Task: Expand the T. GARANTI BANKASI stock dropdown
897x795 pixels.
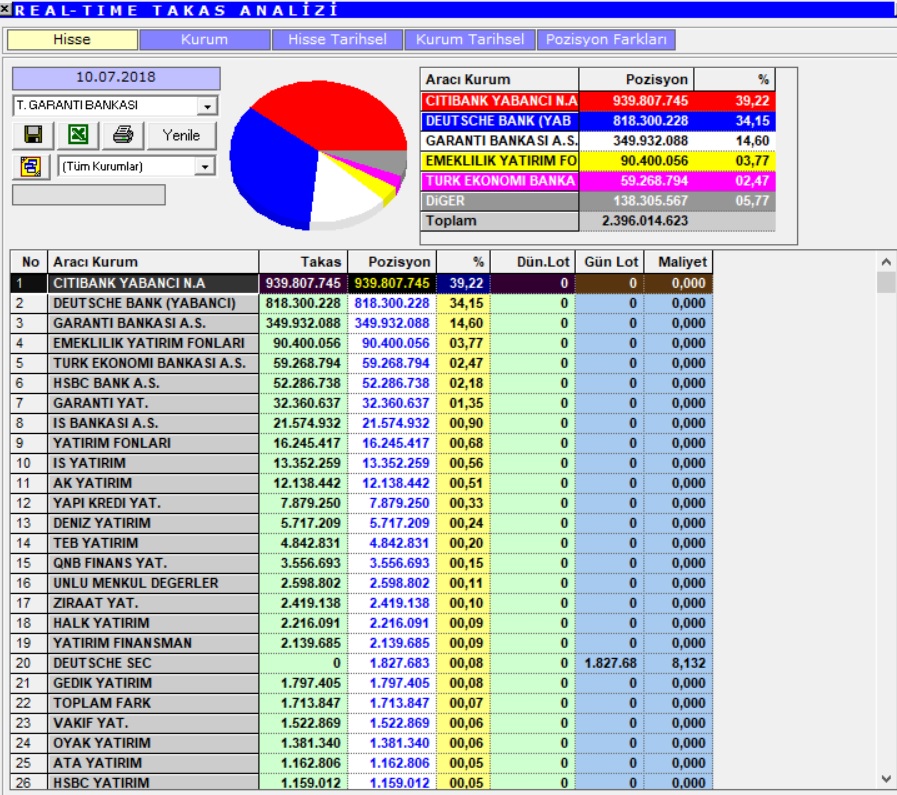Action: pos(207,106)
